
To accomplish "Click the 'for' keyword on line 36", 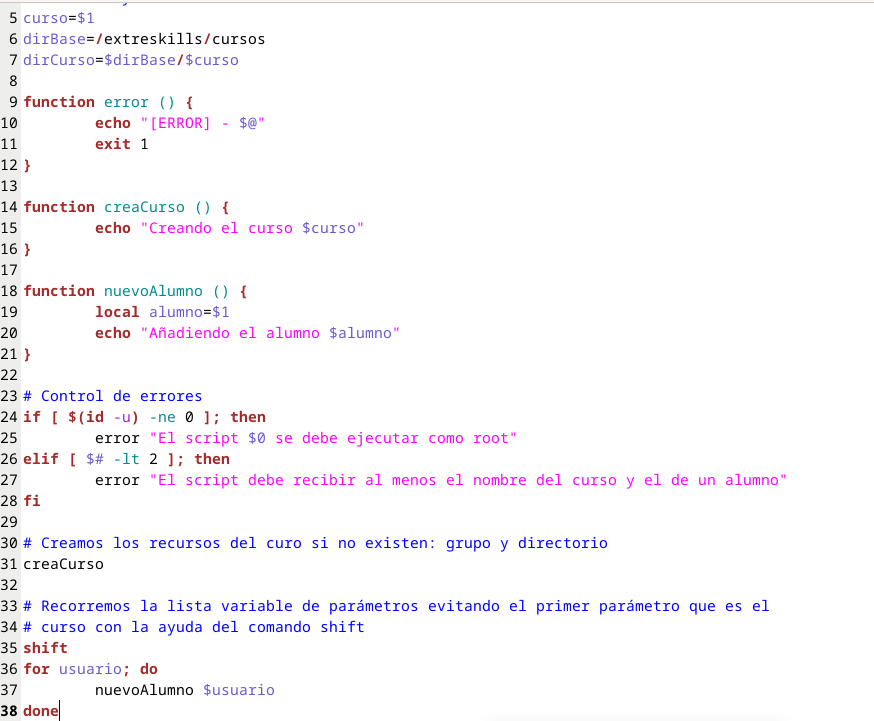I will (x=36, y=669).
